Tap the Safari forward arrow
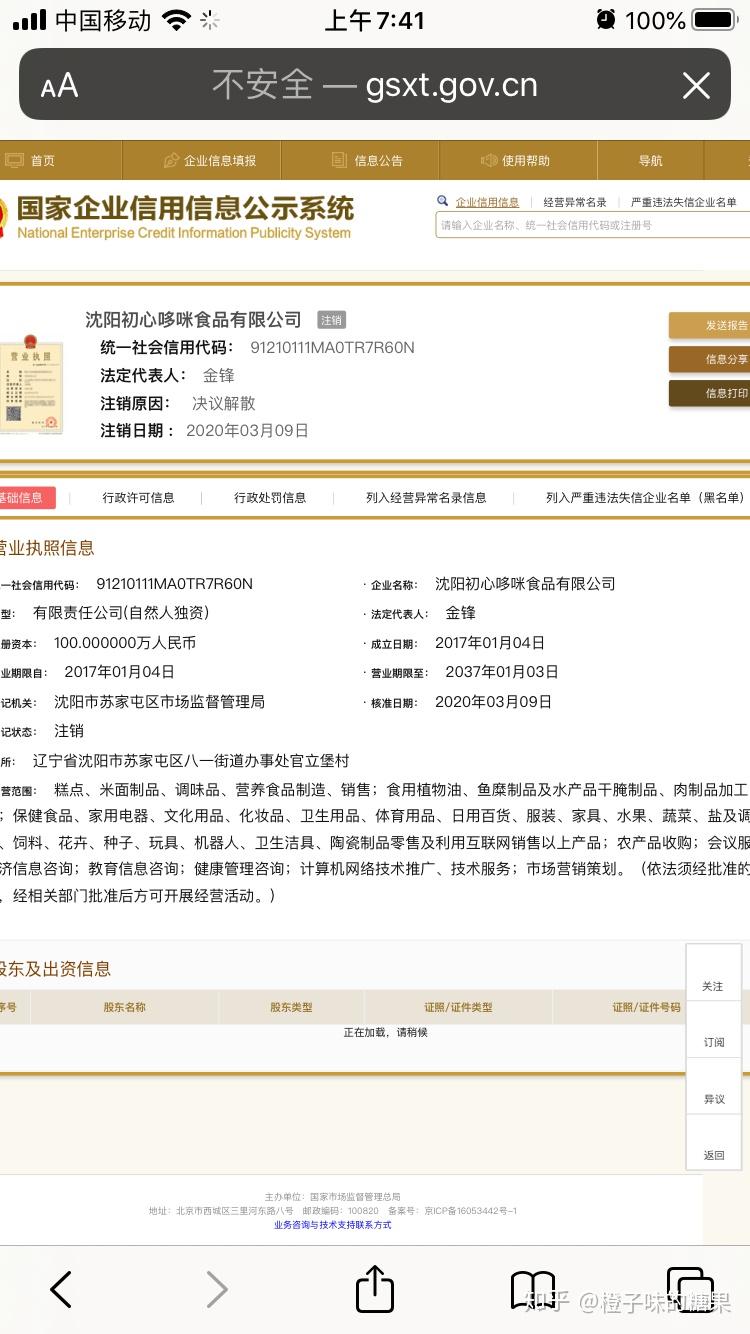Viewport: 750px width, 1334px height. pyautogui.click(x=217, y=1289)
